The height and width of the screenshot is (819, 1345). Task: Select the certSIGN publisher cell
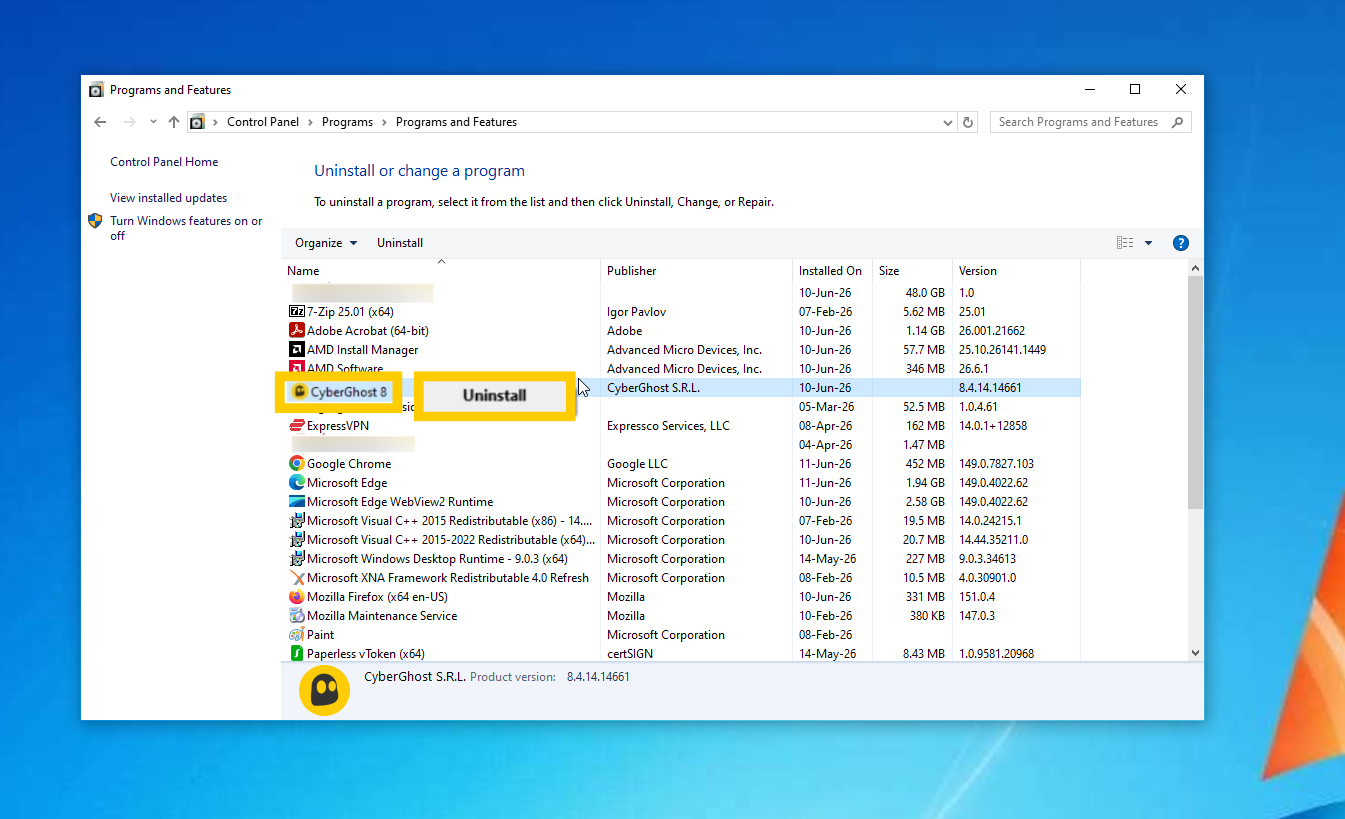pos(628,654)
